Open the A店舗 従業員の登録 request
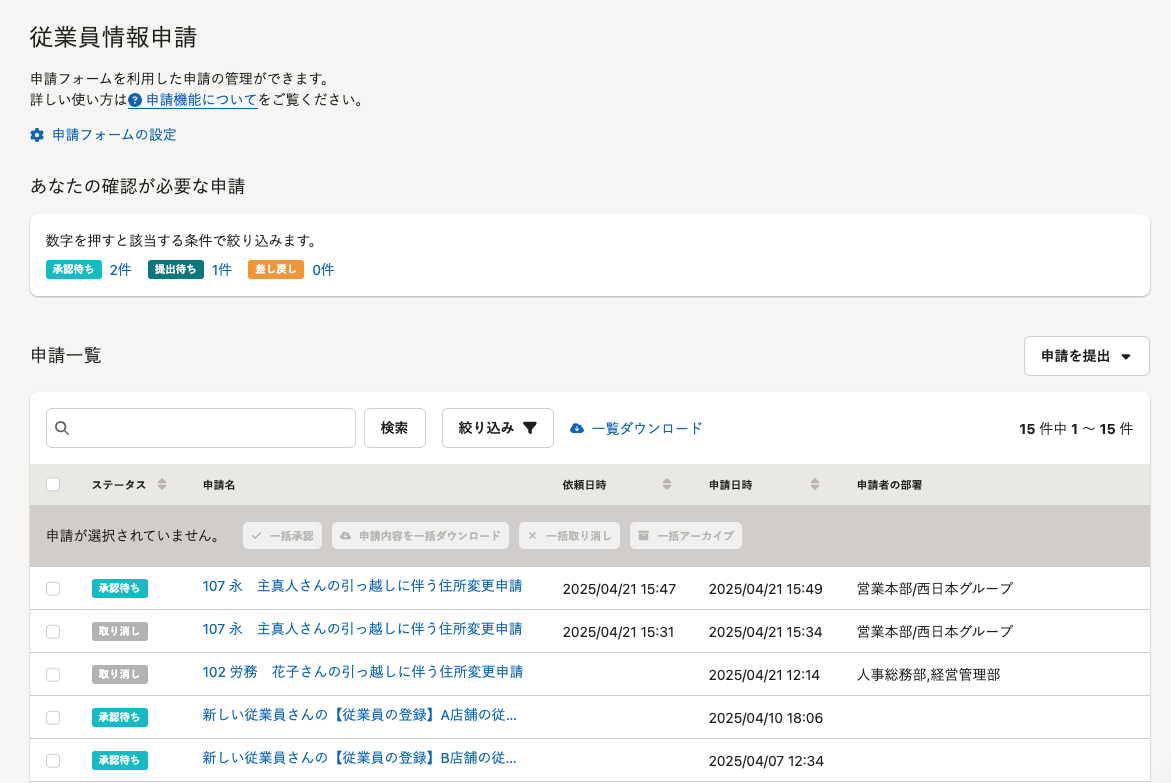The height and width of the screenshot is (783, 1171). [x=359, y=715]
